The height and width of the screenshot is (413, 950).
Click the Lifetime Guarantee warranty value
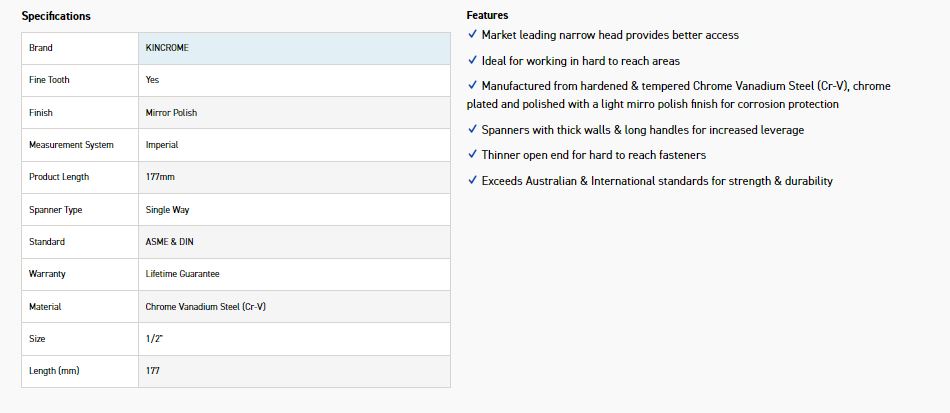(x=182, y=274)
